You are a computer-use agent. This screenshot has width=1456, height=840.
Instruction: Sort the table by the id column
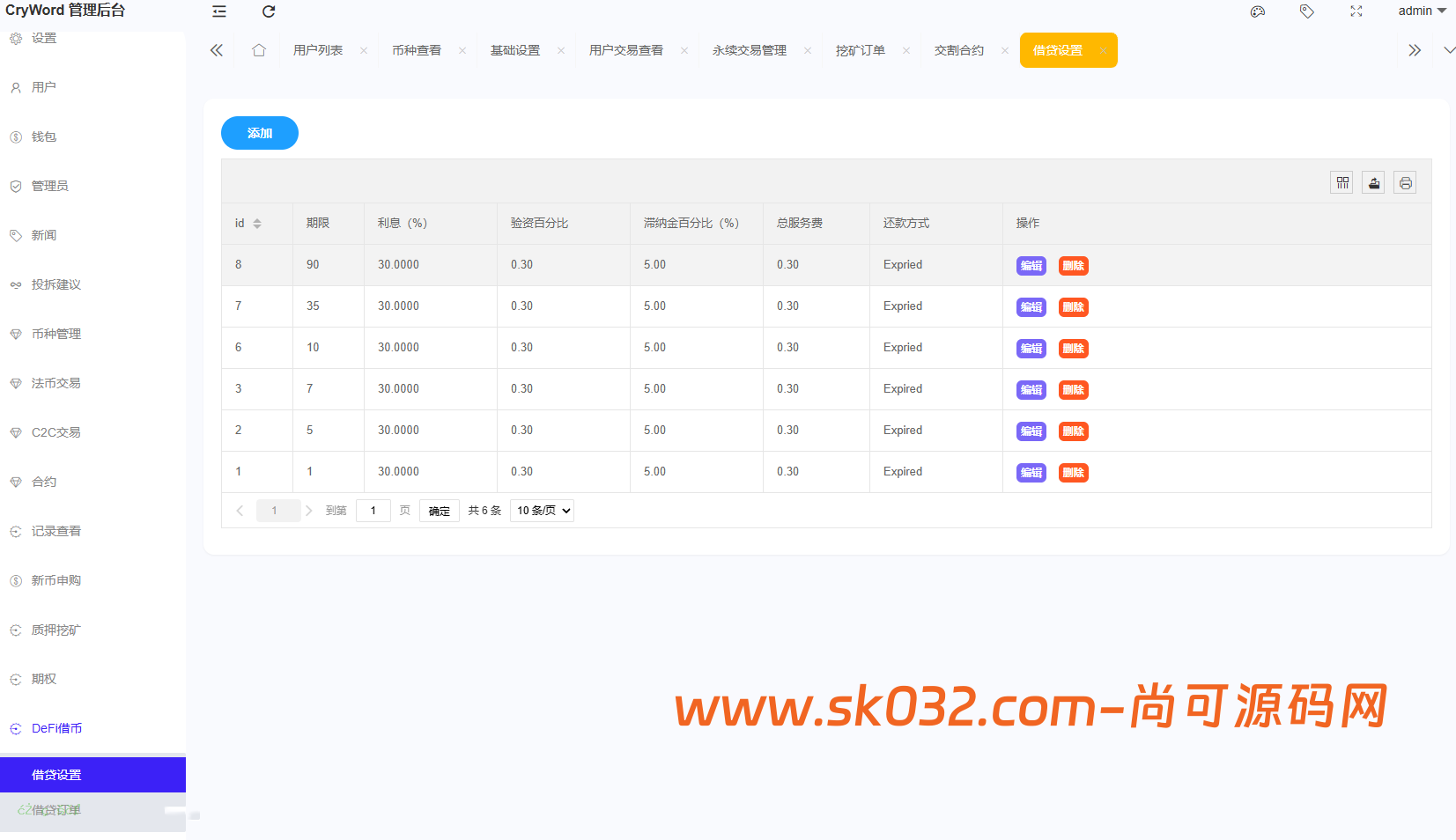[x=257, y=224]
